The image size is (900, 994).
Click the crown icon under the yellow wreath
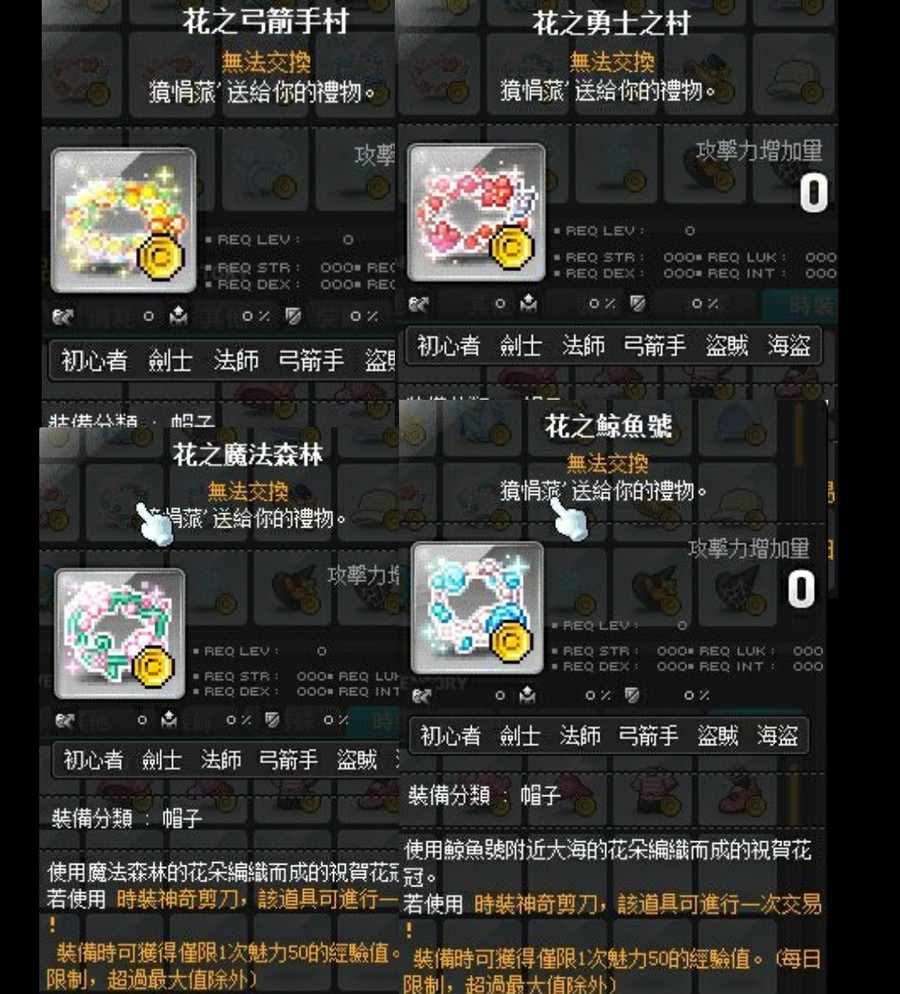178,316
